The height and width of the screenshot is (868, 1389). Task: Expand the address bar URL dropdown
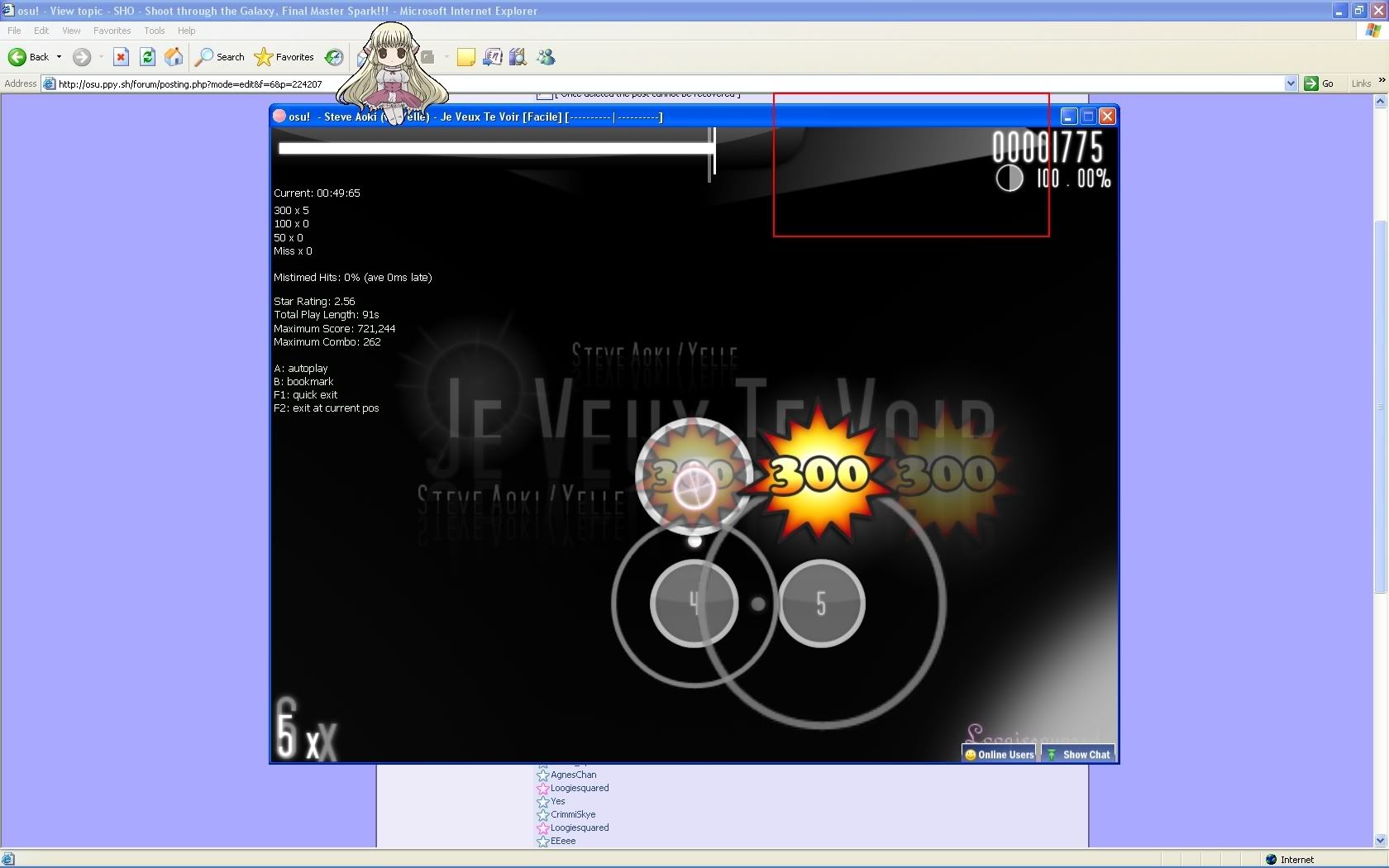[x=1291, y=83]
